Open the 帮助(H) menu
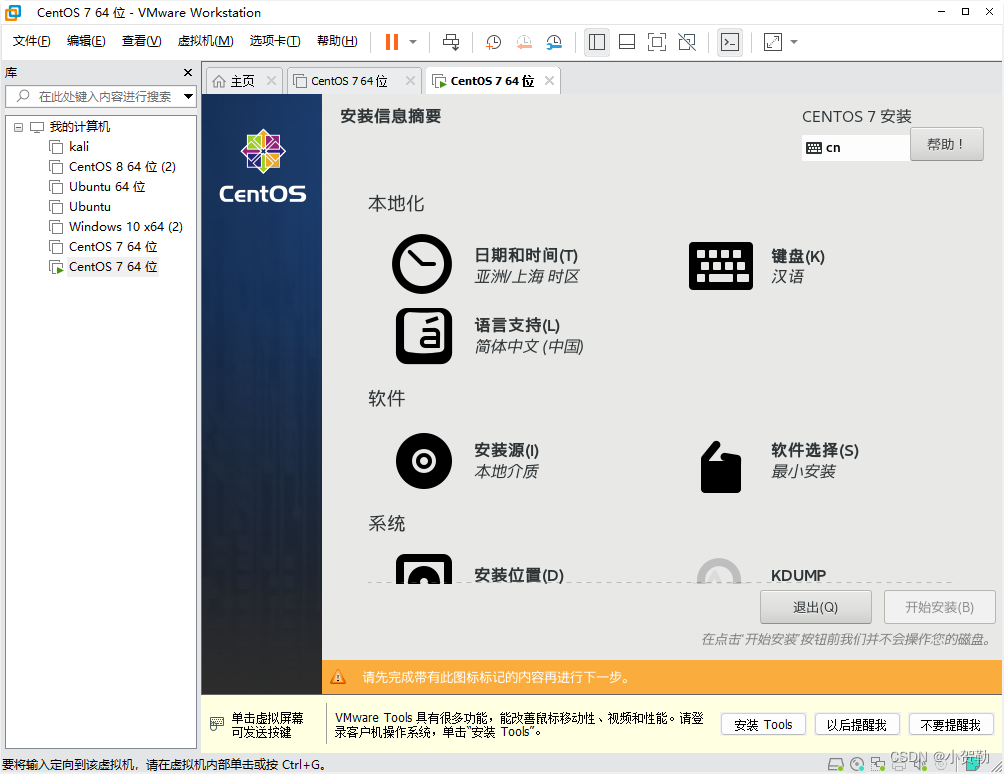This screenshot has height=774, width=1004. (x=337, y=41)
